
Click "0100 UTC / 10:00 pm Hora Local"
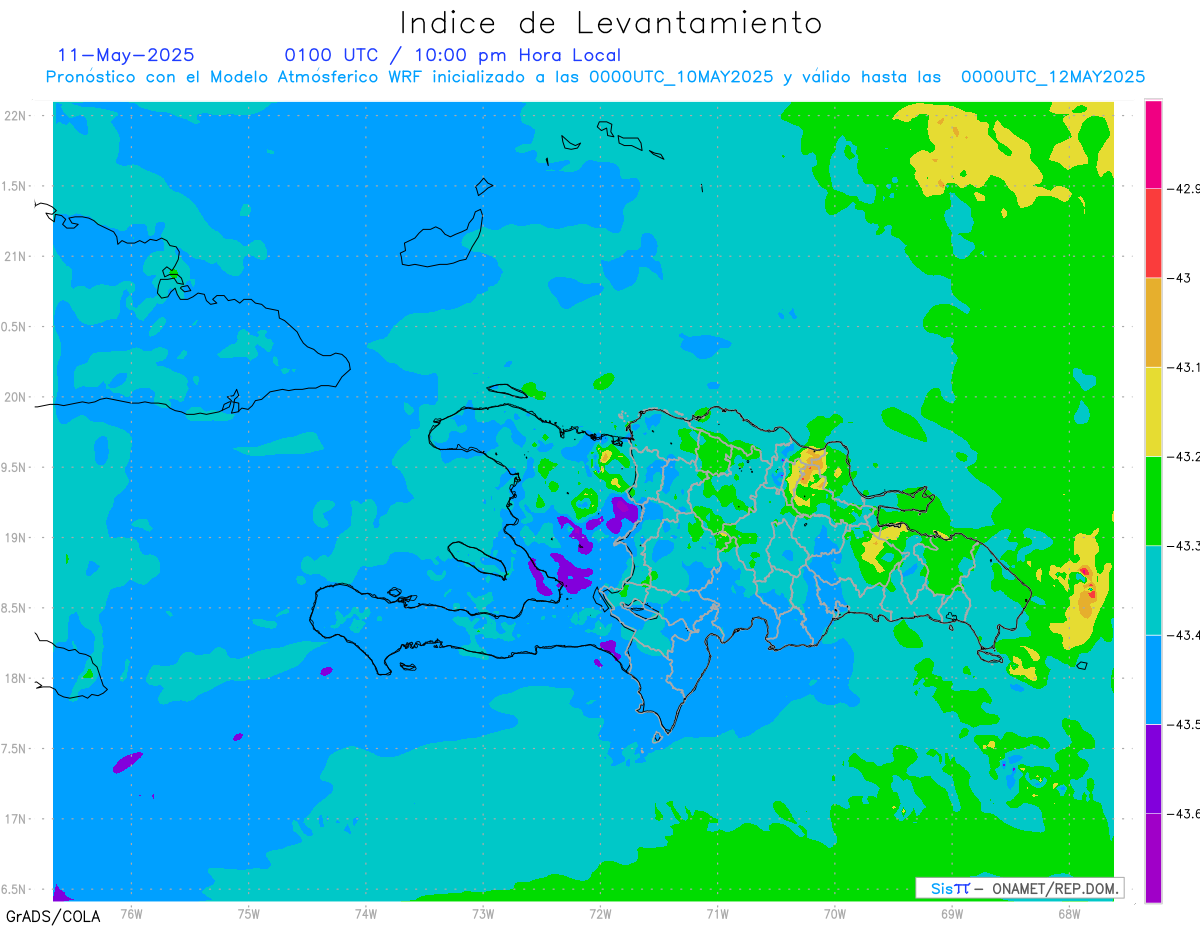point(452,56)
